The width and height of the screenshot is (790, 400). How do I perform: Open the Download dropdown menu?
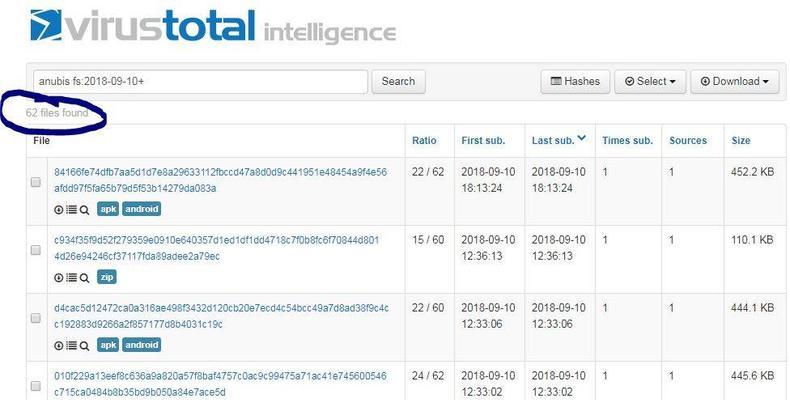[735, 82]
